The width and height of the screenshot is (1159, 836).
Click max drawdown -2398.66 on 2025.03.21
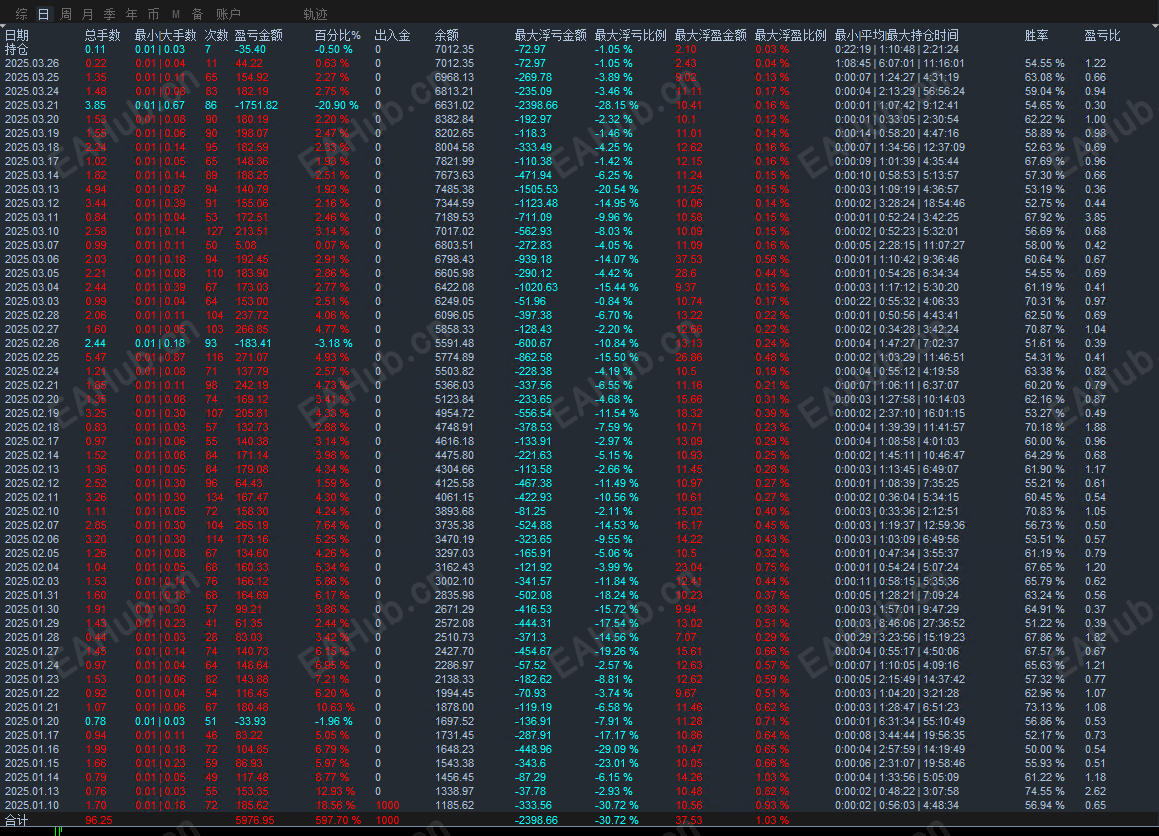pyautogui.click(x=537, y=105)
